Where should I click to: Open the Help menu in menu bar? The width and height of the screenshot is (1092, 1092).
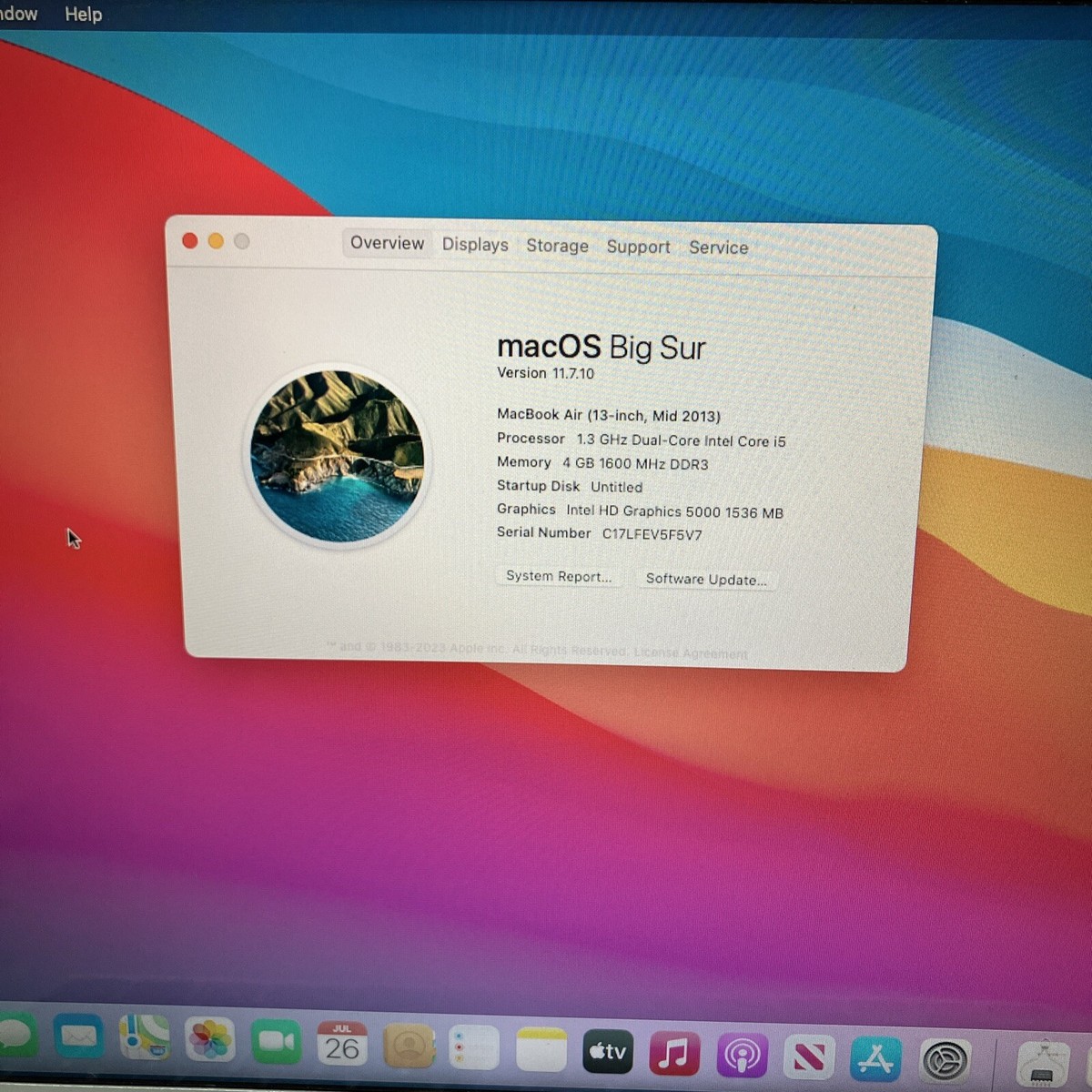(x=83, y=15)
